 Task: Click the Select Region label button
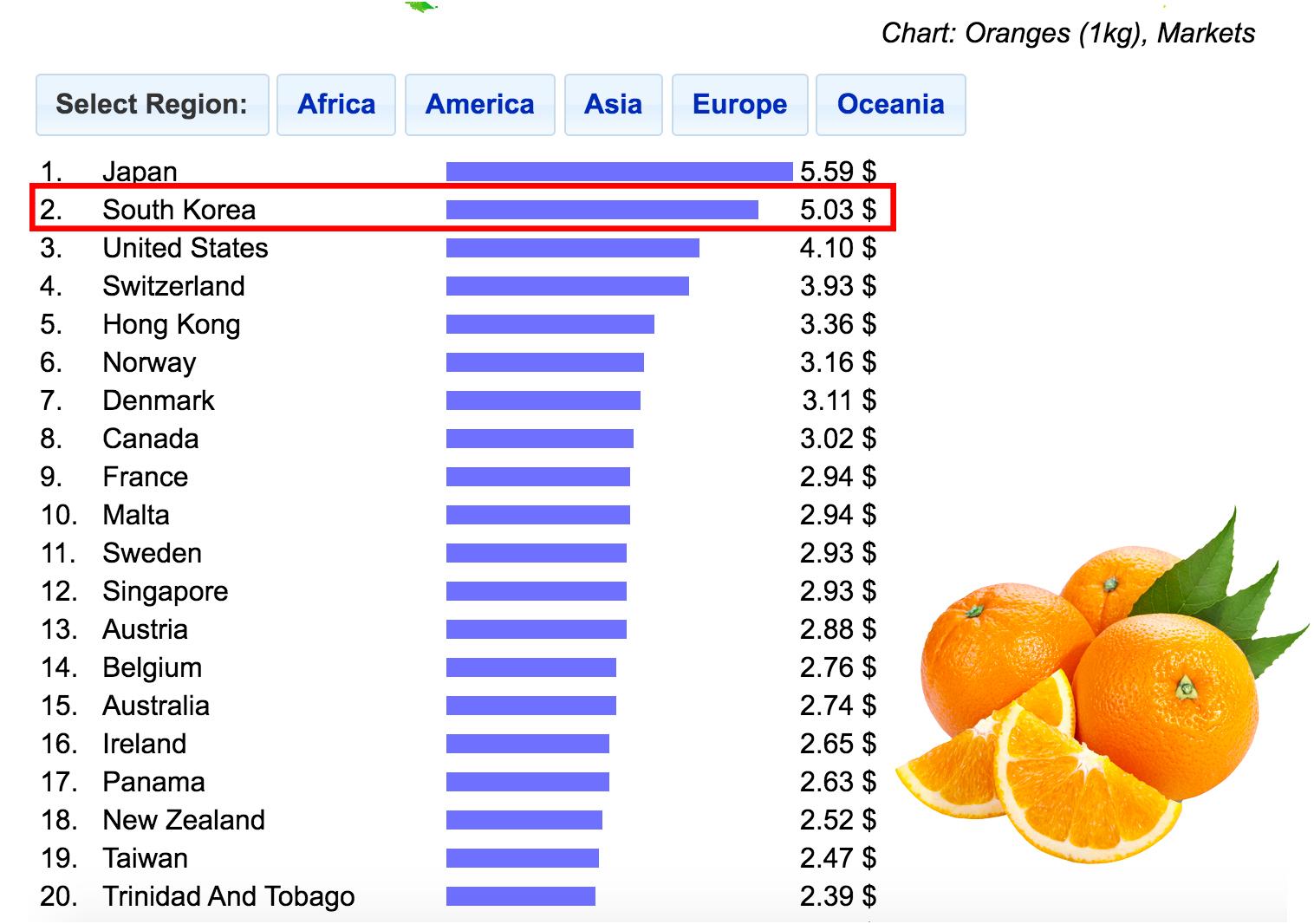(152, 105)
